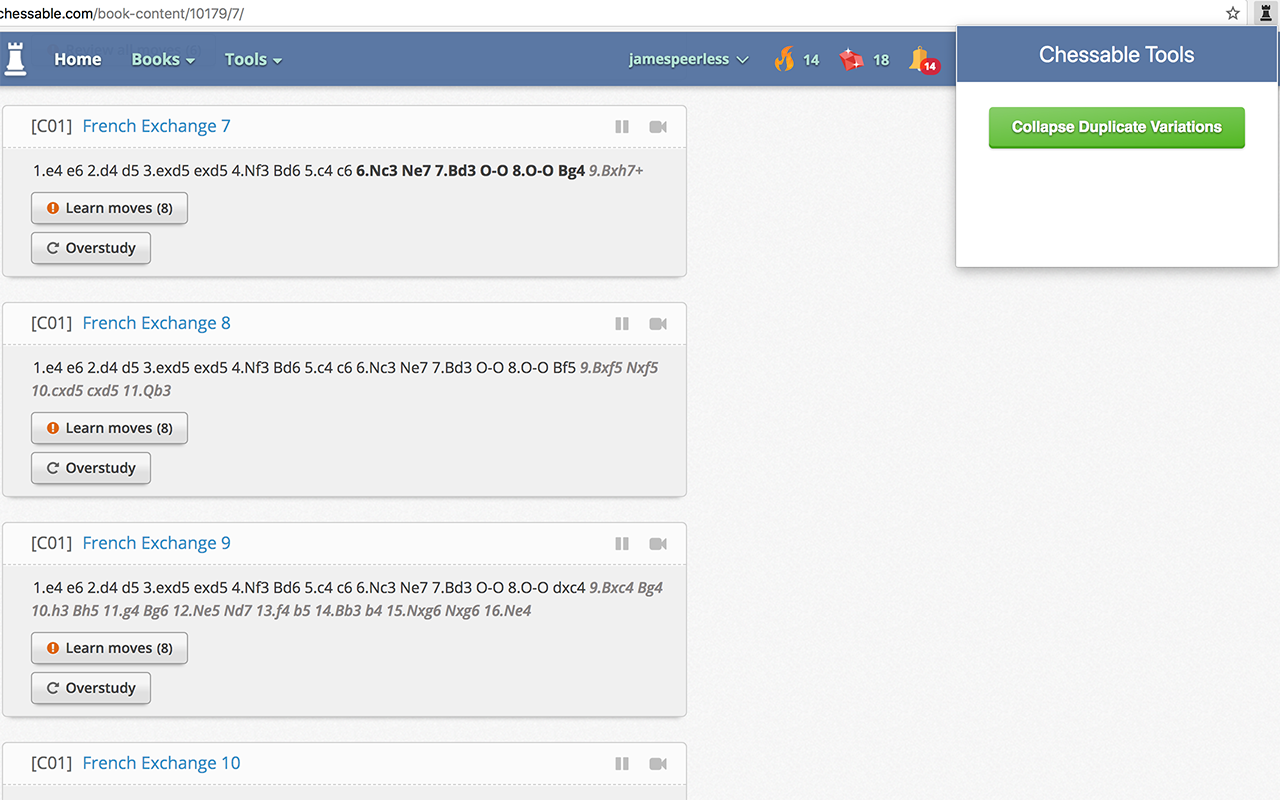The image size is (1280, 800).
Task: Click the [C01] code of French Exchange 7
Action: pos(52,126)
